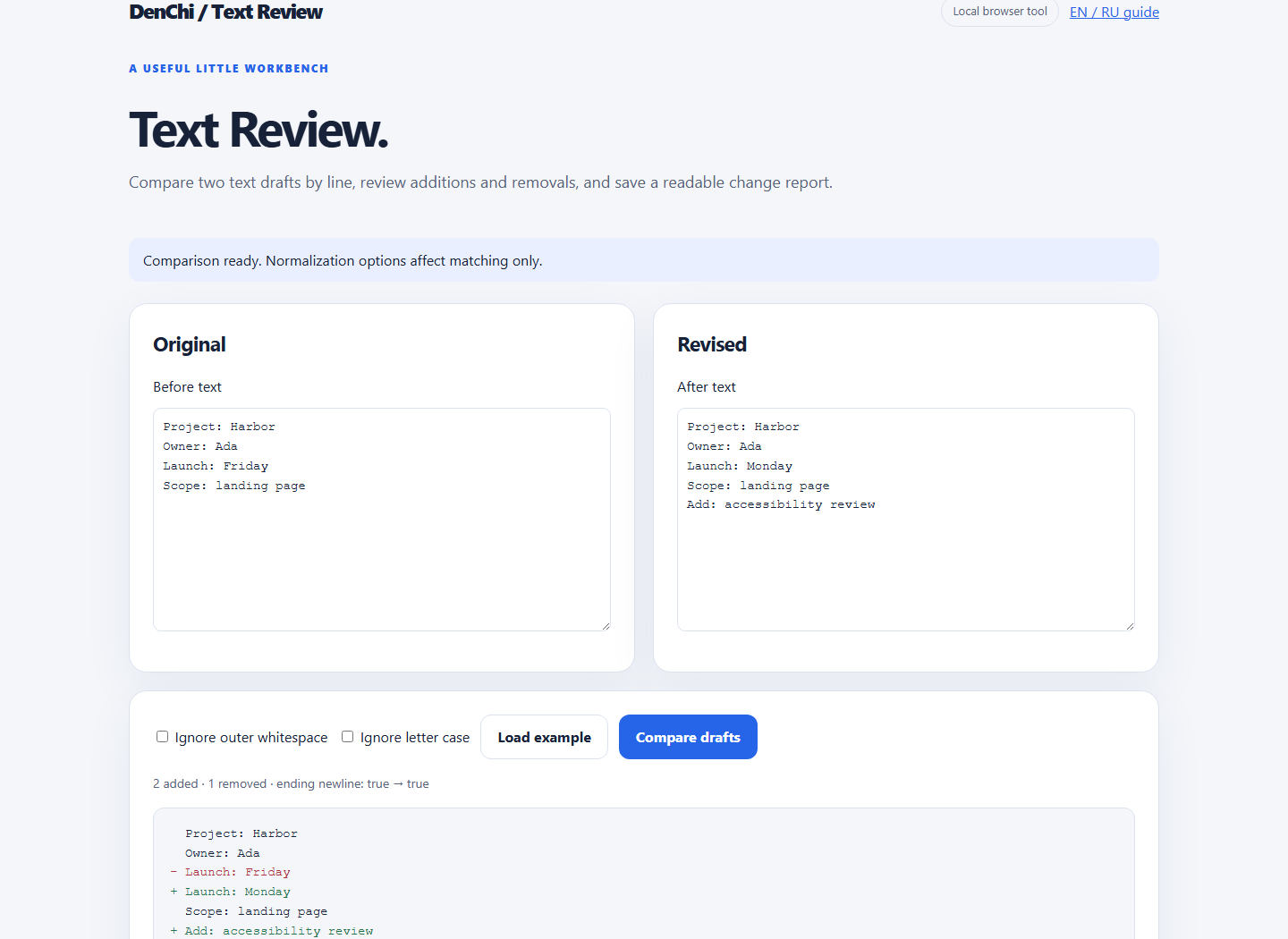The height and width of the screenshot is (939, 1288).
Task: Click the 'Revised' panel heading
Action: (x=712, y=344)
